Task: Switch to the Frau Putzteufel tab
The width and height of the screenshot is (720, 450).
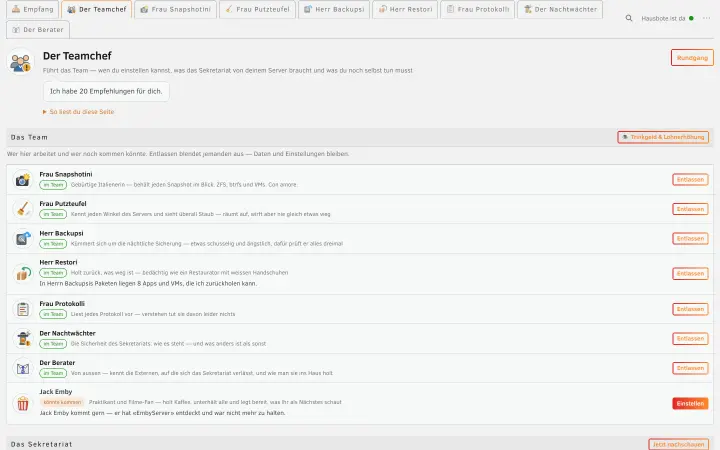Action: [x=258, y=9]
